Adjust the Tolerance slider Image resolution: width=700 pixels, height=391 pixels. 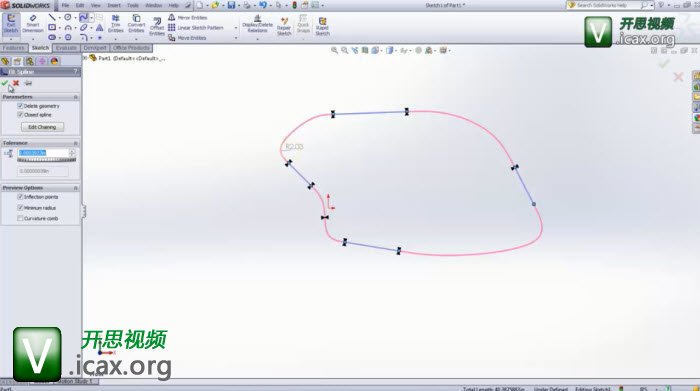(46, 160)
